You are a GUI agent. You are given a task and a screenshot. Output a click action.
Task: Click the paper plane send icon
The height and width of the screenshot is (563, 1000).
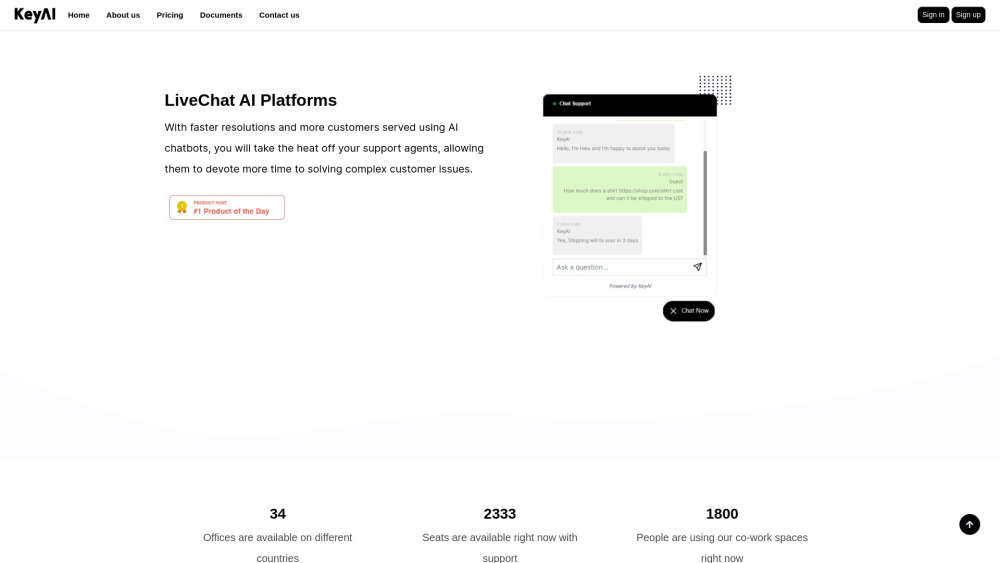coord(697,267)
